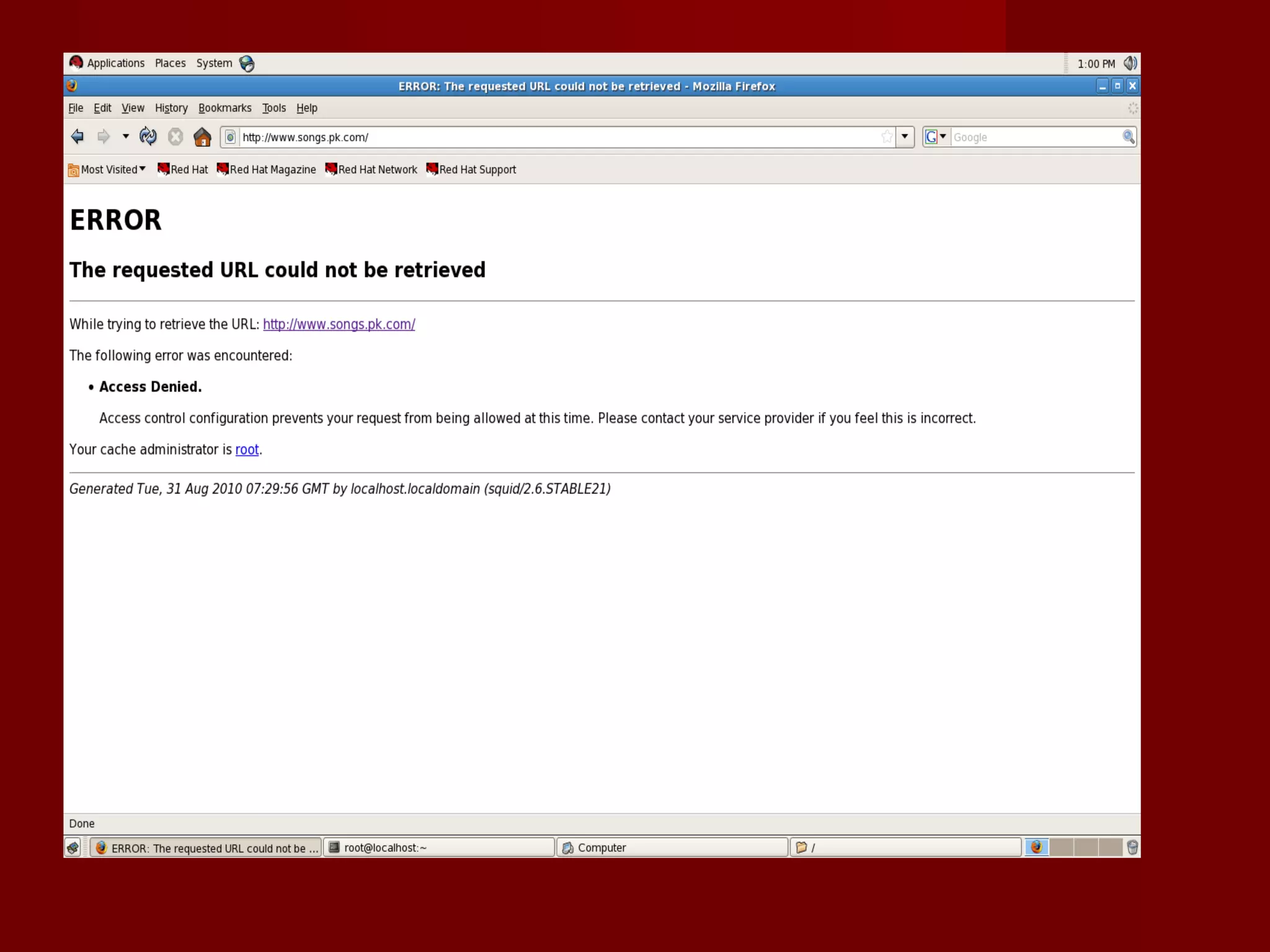
Task: Open the address bar URL dropdown
Action: point(905,137)
